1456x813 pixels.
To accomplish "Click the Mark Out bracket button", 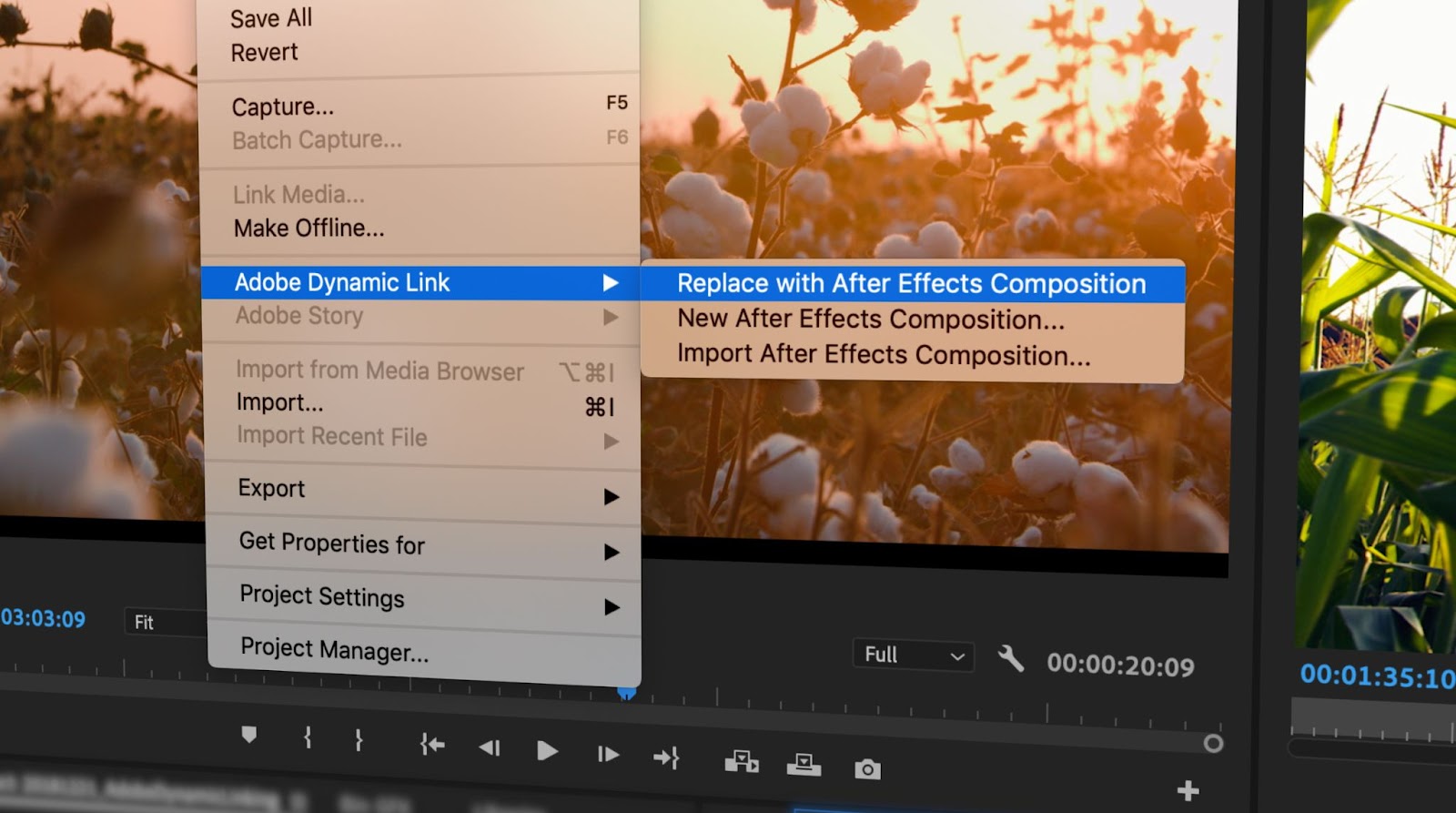I will pos(359,740).
